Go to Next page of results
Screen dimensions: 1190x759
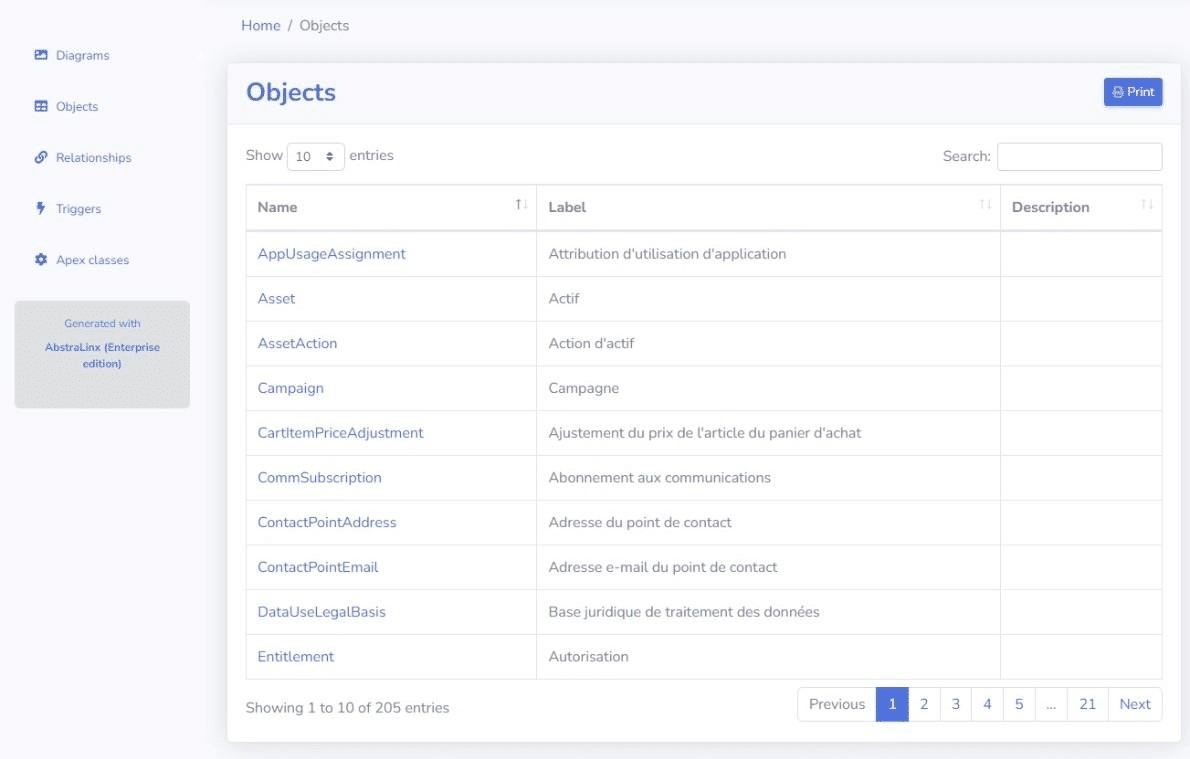click(1135, 704)
